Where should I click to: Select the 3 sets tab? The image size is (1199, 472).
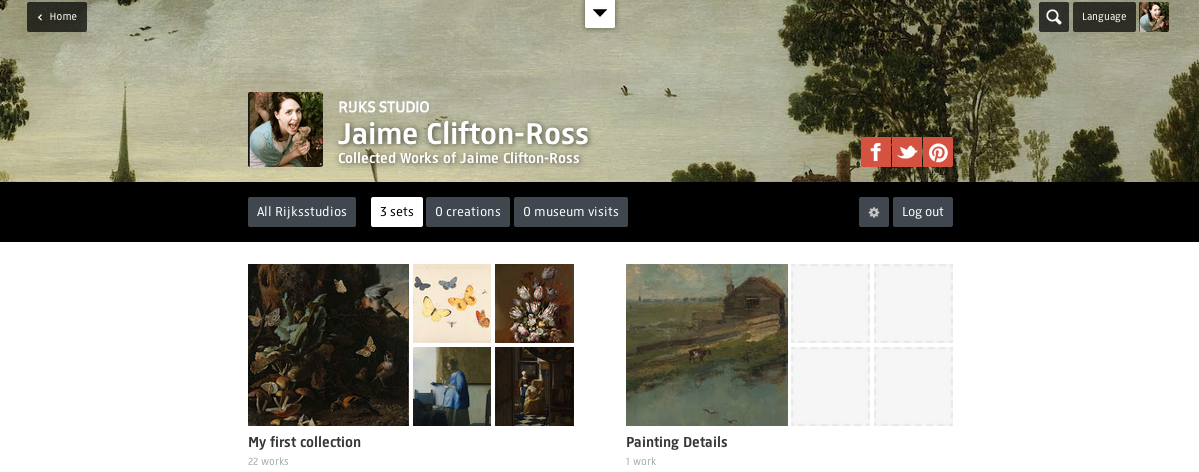[397, 212]
